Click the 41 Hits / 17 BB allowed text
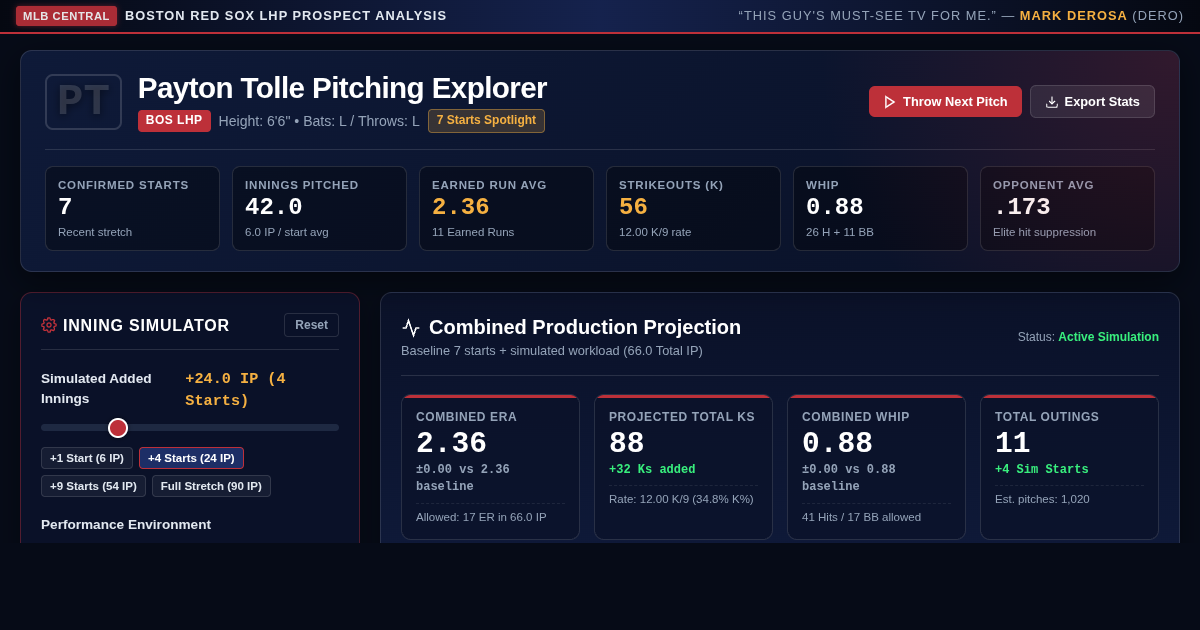Image resolution: width=1200 pixels, height=630 pixels. [x=861, y=517]
